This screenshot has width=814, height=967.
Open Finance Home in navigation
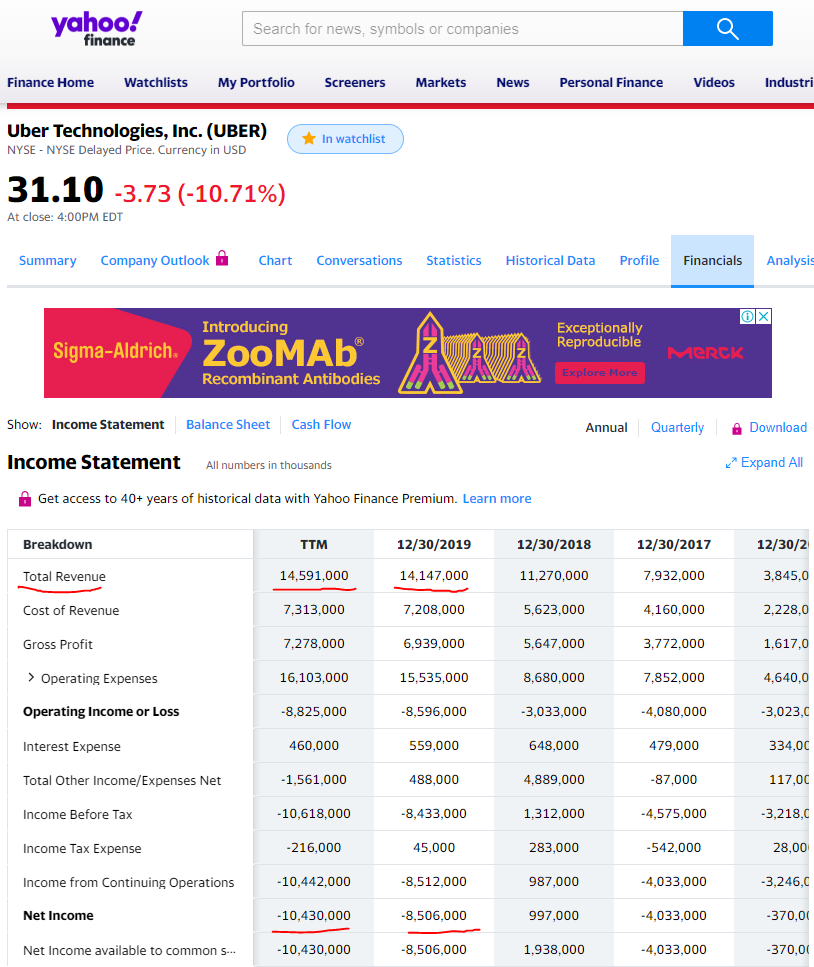coord(51,83)
